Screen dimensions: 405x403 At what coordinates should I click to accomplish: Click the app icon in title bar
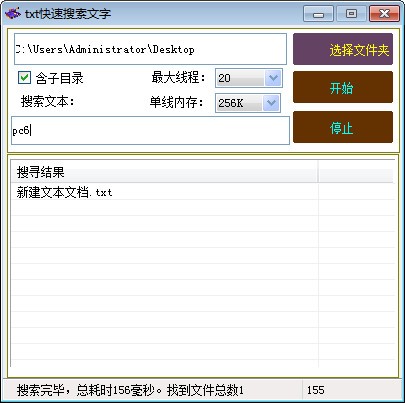click(x=13, y=14)
